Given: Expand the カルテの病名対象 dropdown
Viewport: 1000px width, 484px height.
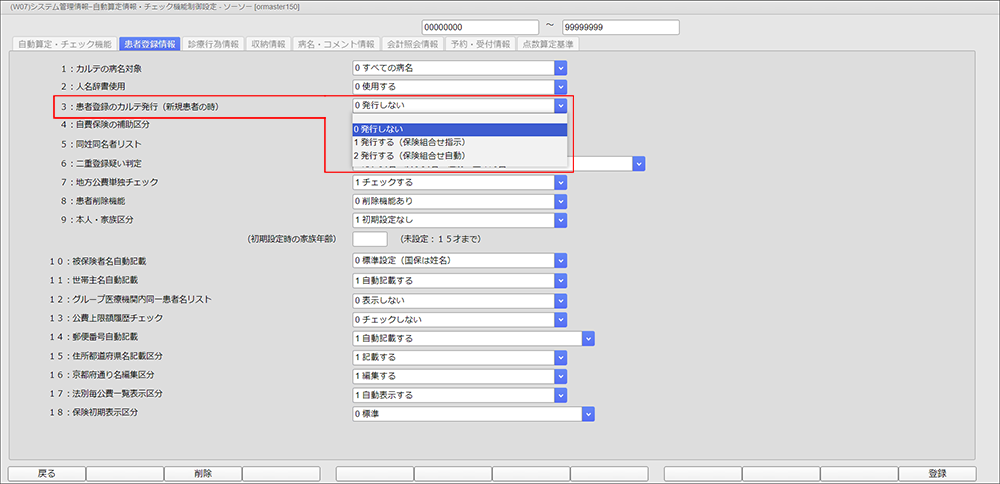Looking at the screenshot, I should point(561,68).
